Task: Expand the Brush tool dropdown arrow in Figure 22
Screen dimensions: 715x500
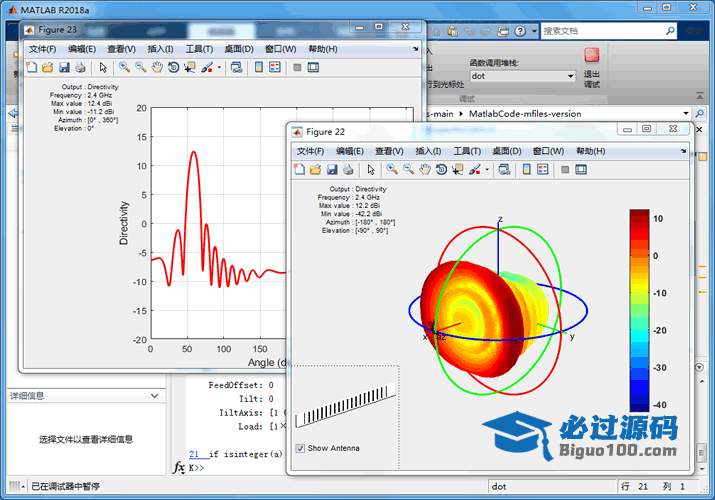Action: [487, 169]
